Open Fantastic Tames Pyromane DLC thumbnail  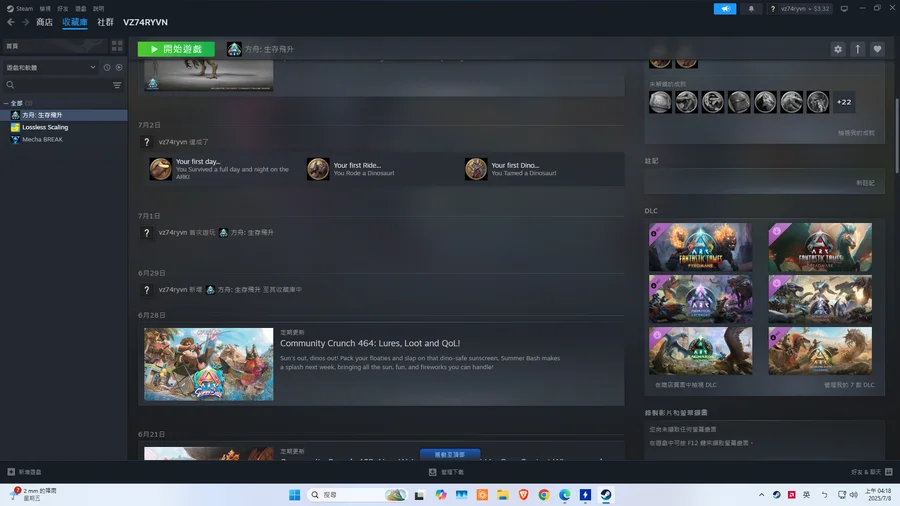click(700, 247)
